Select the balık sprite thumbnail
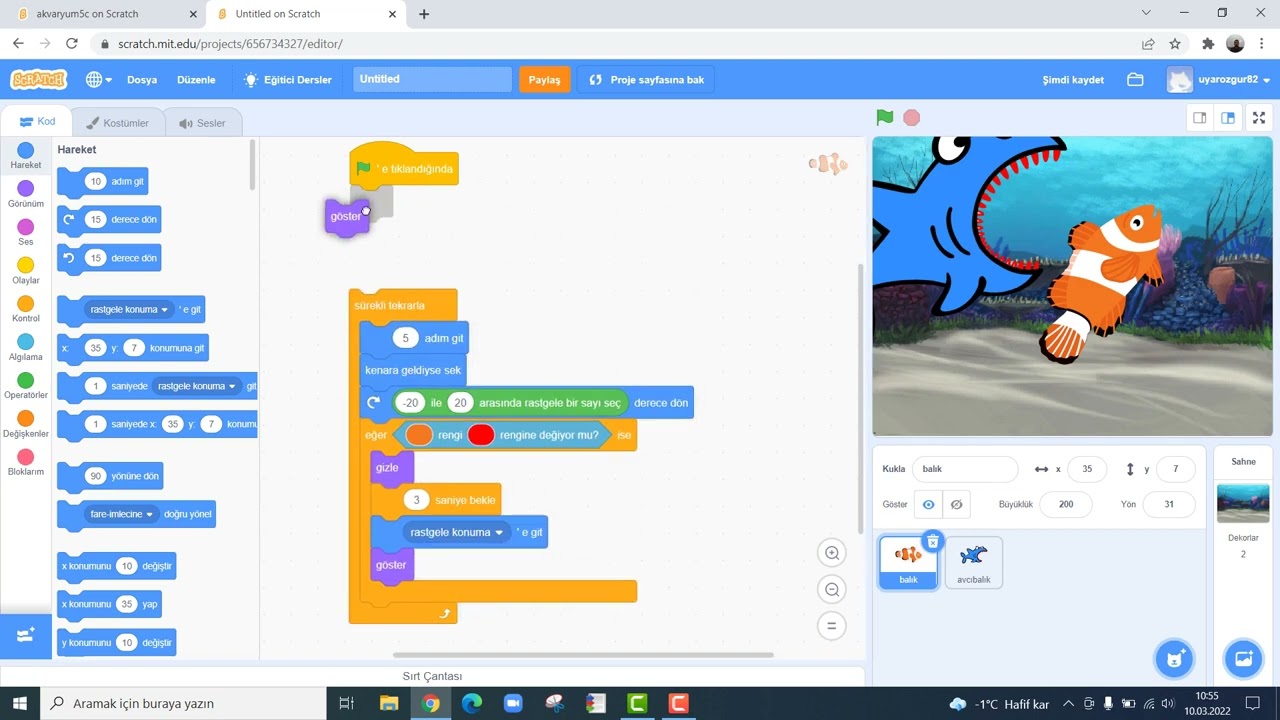 [x=909, y=562]
